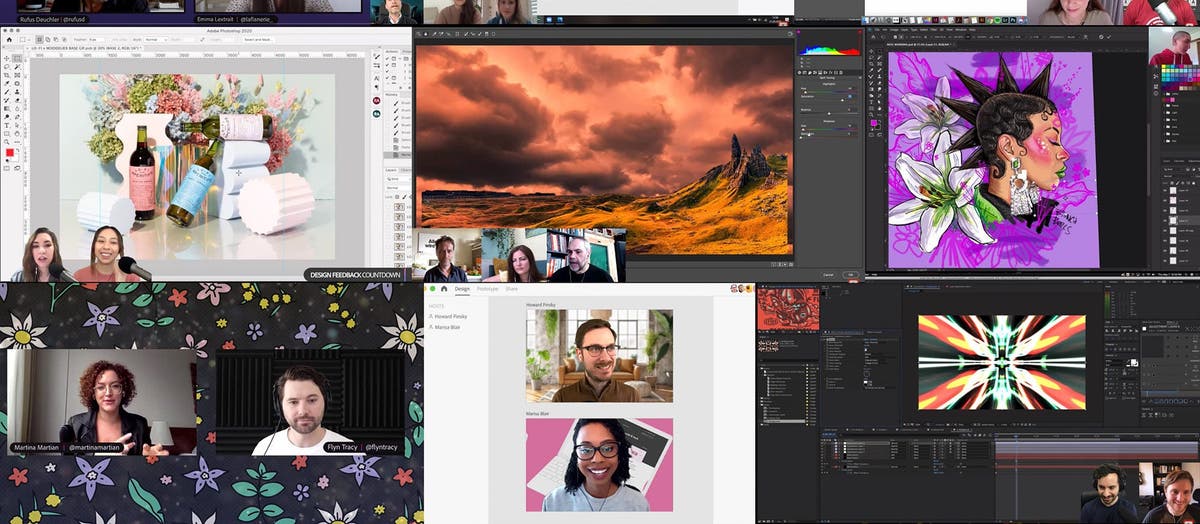The image size is (1200, 524).
Task: Switch to the Prototype tab in Adobe XD
Action: [x=488, y=289]
